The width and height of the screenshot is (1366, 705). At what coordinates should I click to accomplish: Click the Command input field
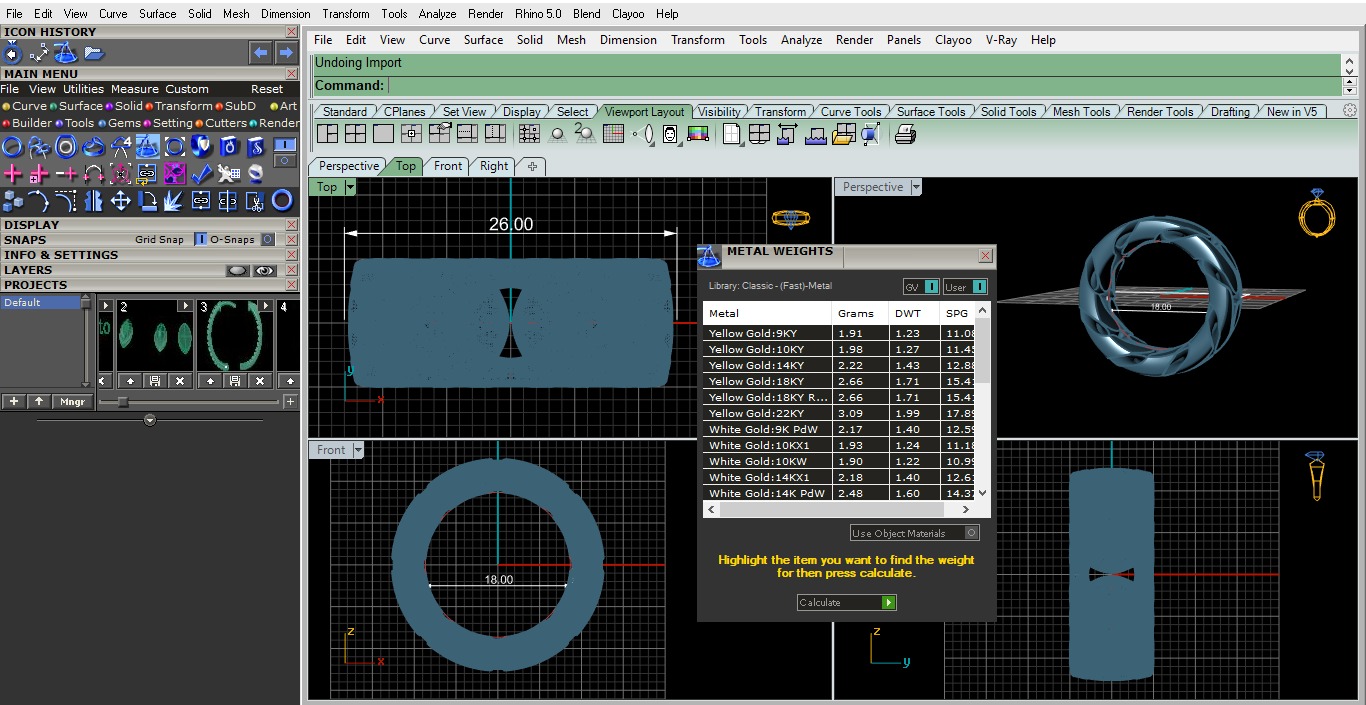[863, 86]
